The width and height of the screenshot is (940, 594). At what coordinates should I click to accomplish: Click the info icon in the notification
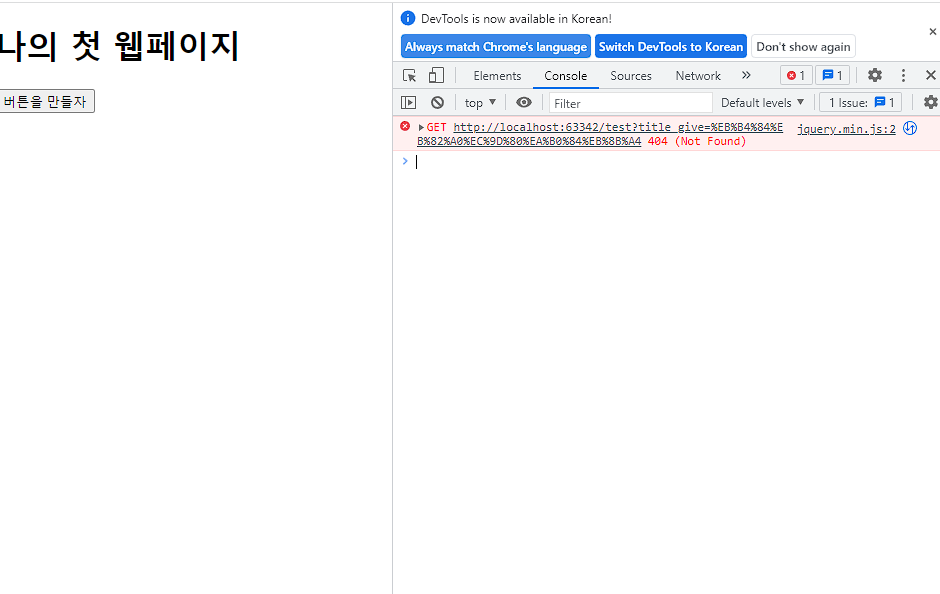(408, 19)
